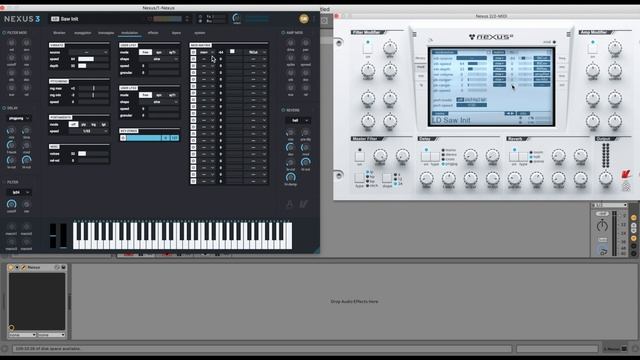Open the portamento speed 1/32 dropdown
Screen dimensions: 640x360
pyautogui.click(x=89, y=131)
